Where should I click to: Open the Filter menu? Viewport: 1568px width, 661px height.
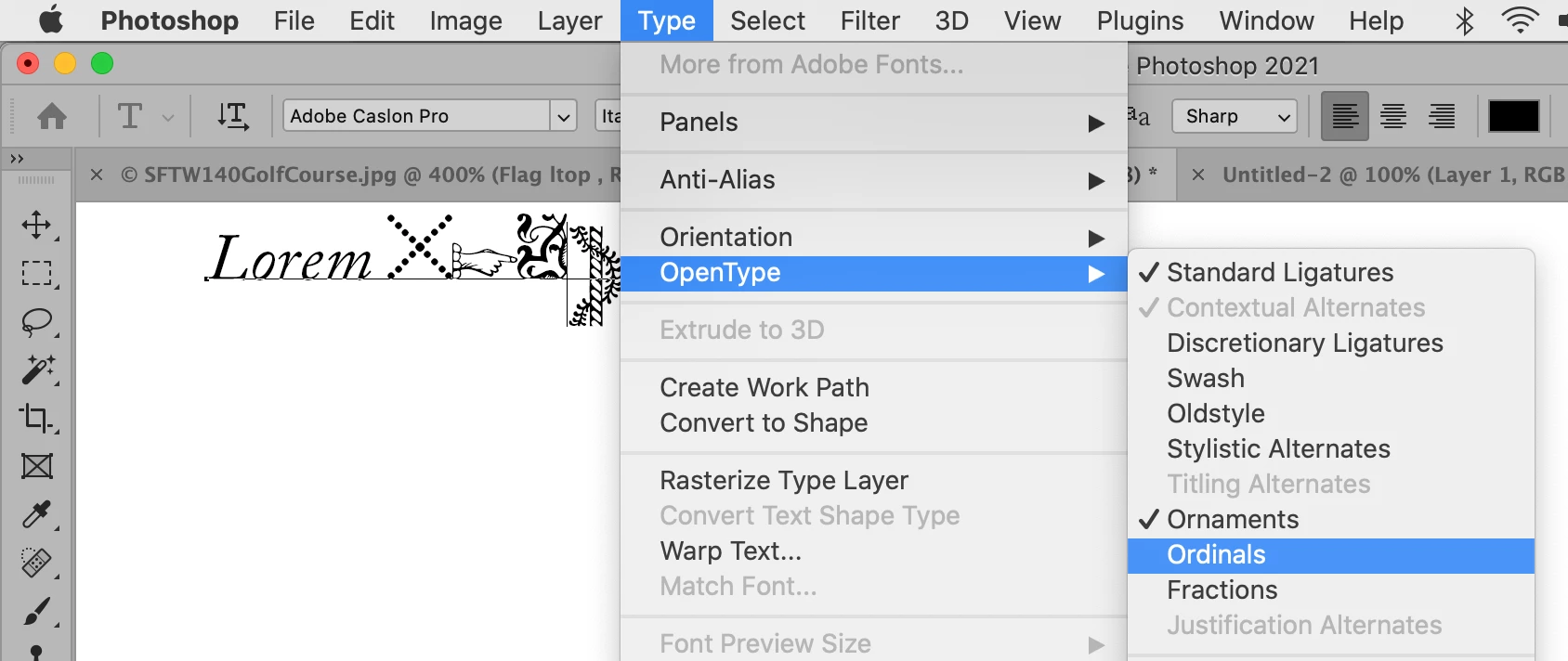point(869,20)
